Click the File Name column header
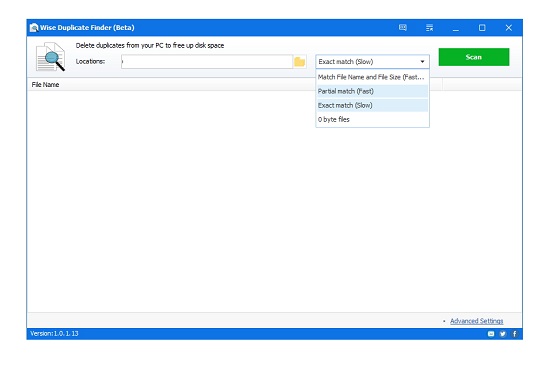The height and width of the screenshot is (365, 550). [x=45, y=85]
